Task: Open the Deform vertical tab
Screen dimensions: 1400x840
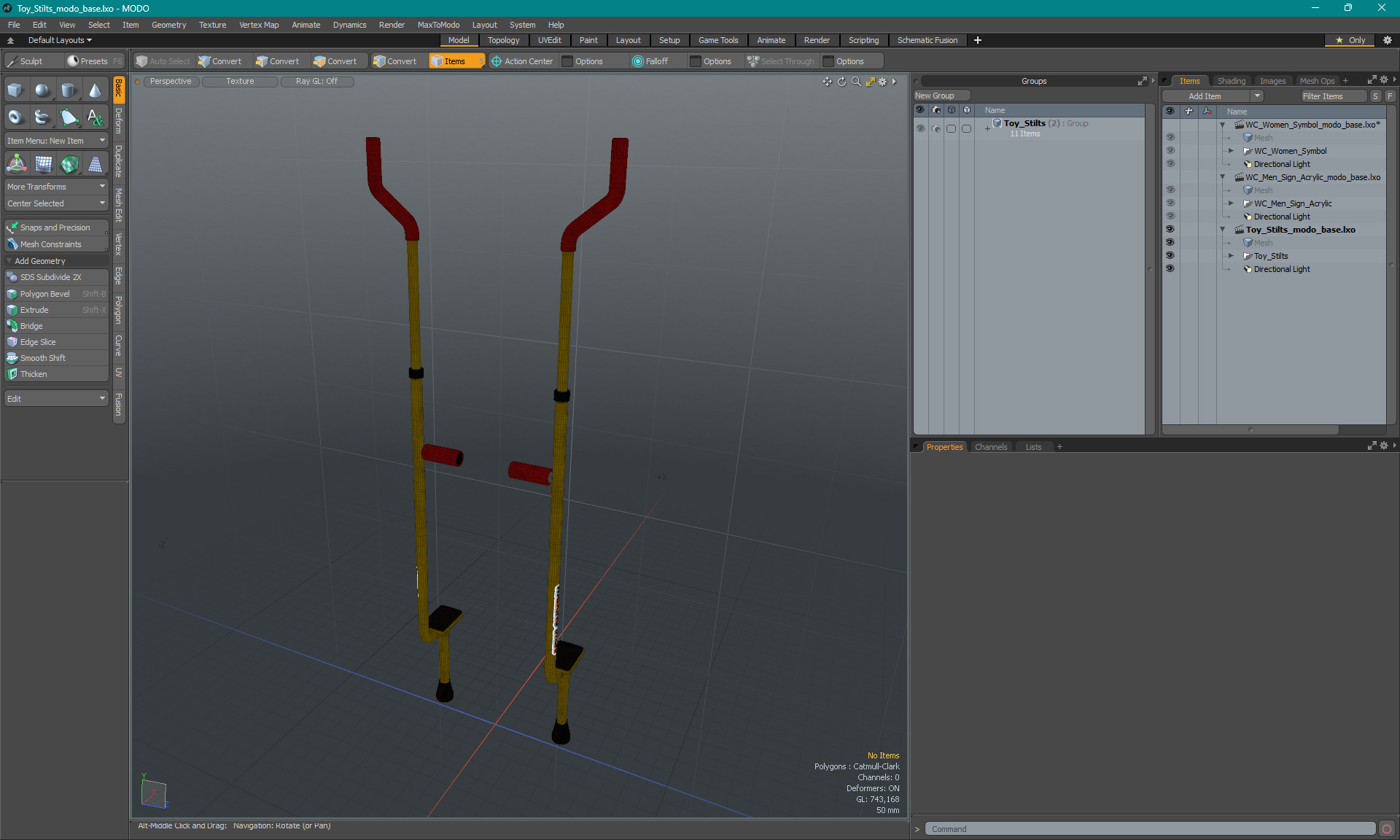Action: tap(119, 120)
